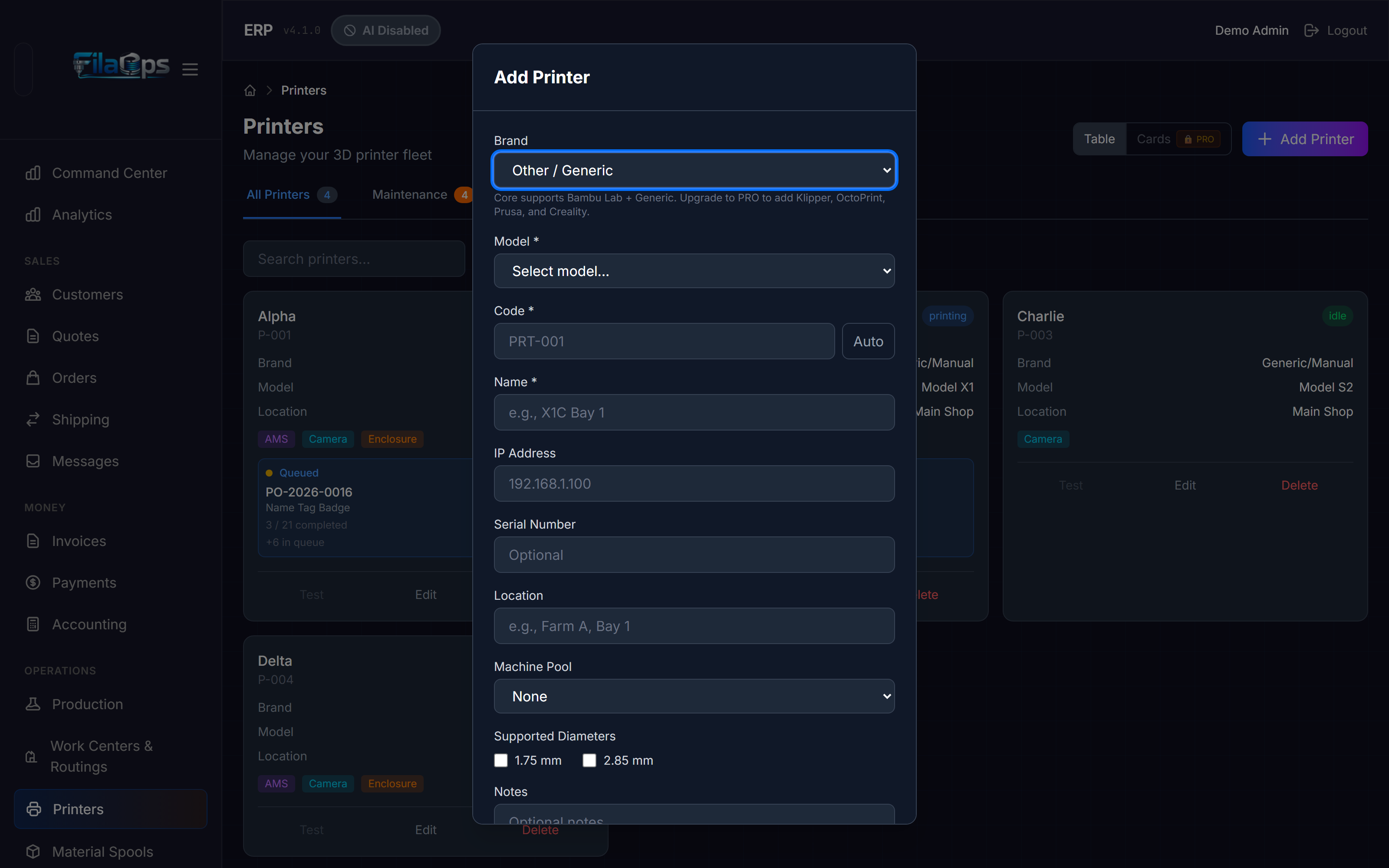The height and width of the screenshot is (868, 1389).
Task: Click the Accounting calculator icon
Action: tap(33, 624)
